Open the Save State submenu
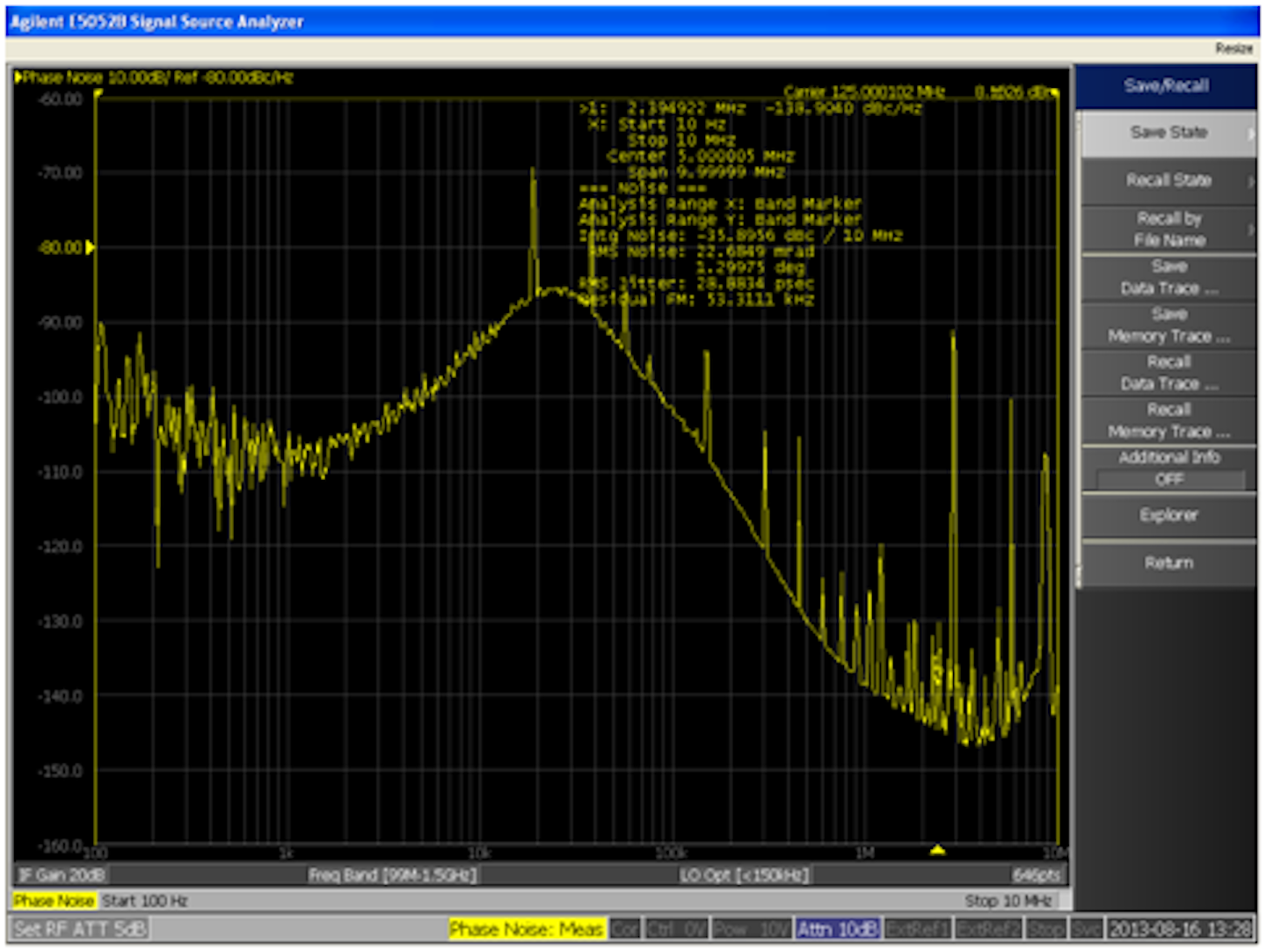The height and width of the screenshot is (952, 1266). pyautogui.click(x=1168, y=133)
